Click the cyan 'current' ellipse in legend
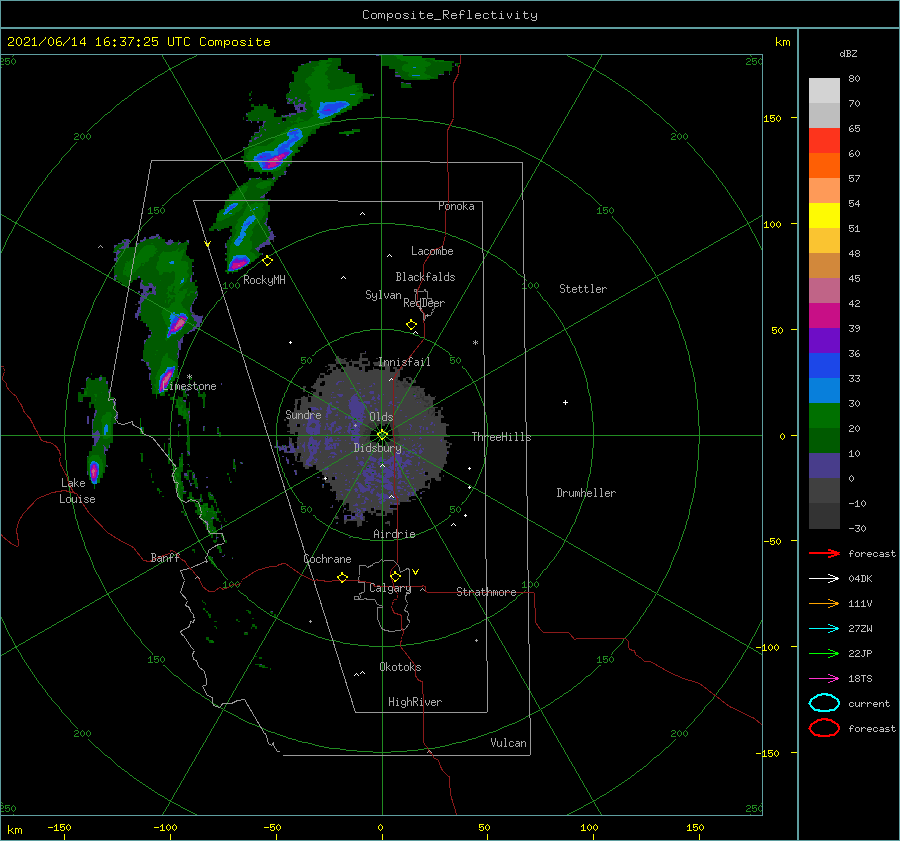 pyautogui.click(x=824, y=703)
